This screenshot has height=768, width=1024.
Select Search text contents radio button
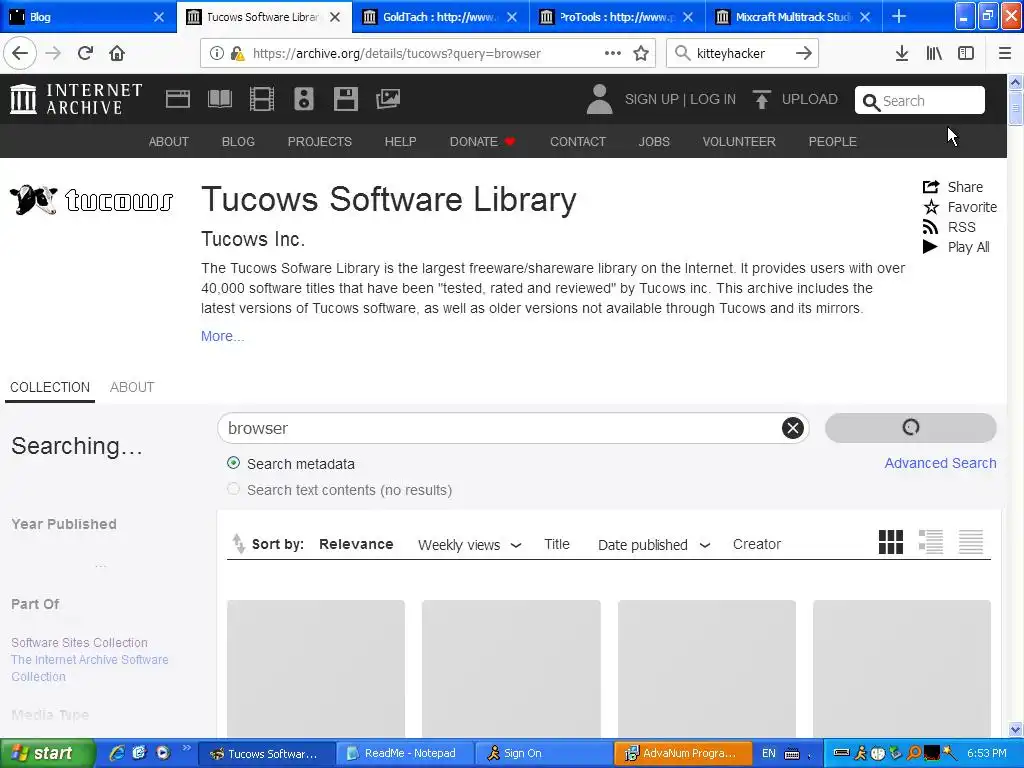233,489
